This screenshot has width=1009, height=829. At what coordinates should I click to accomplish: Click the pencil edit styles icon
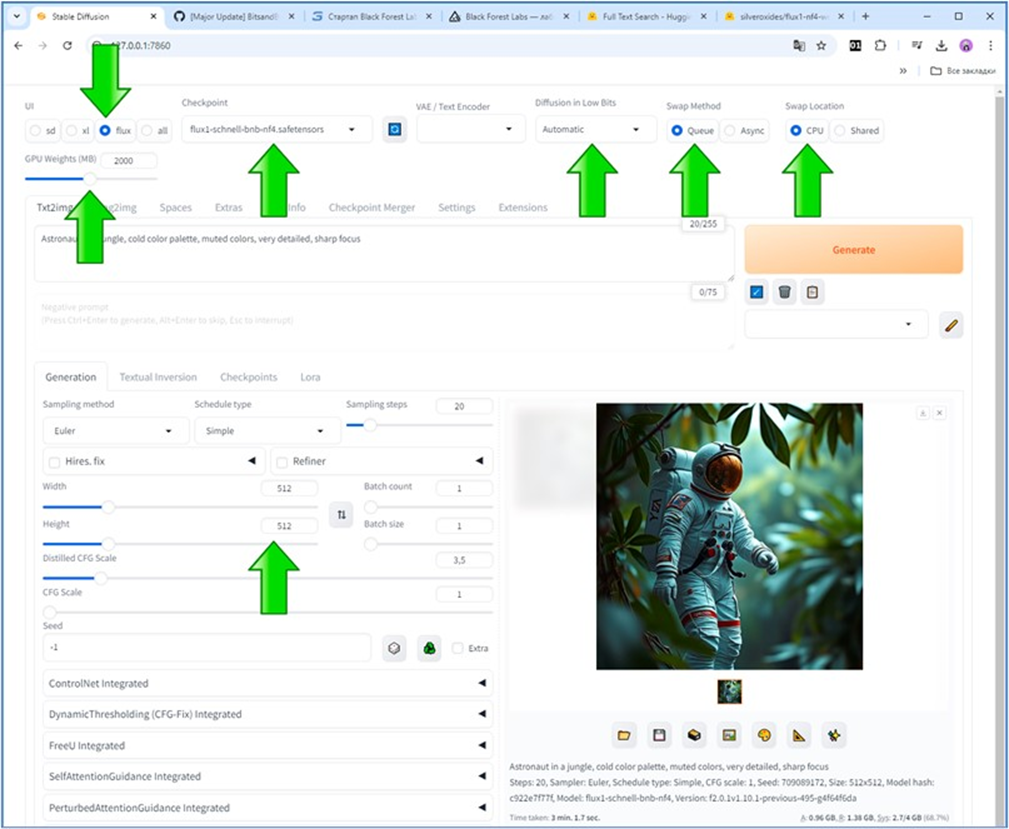tap(951, 325)
